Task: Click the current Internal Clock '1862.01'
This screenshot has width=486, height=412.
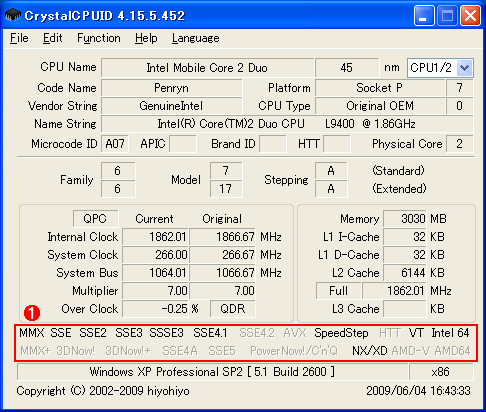Action: click(155, 237)
